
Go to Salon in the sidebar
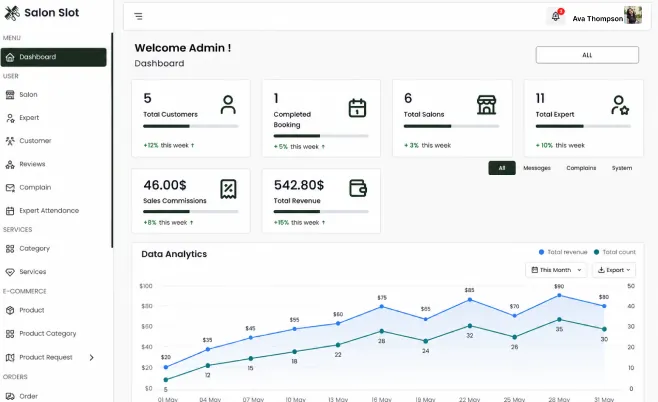(28, 95)
